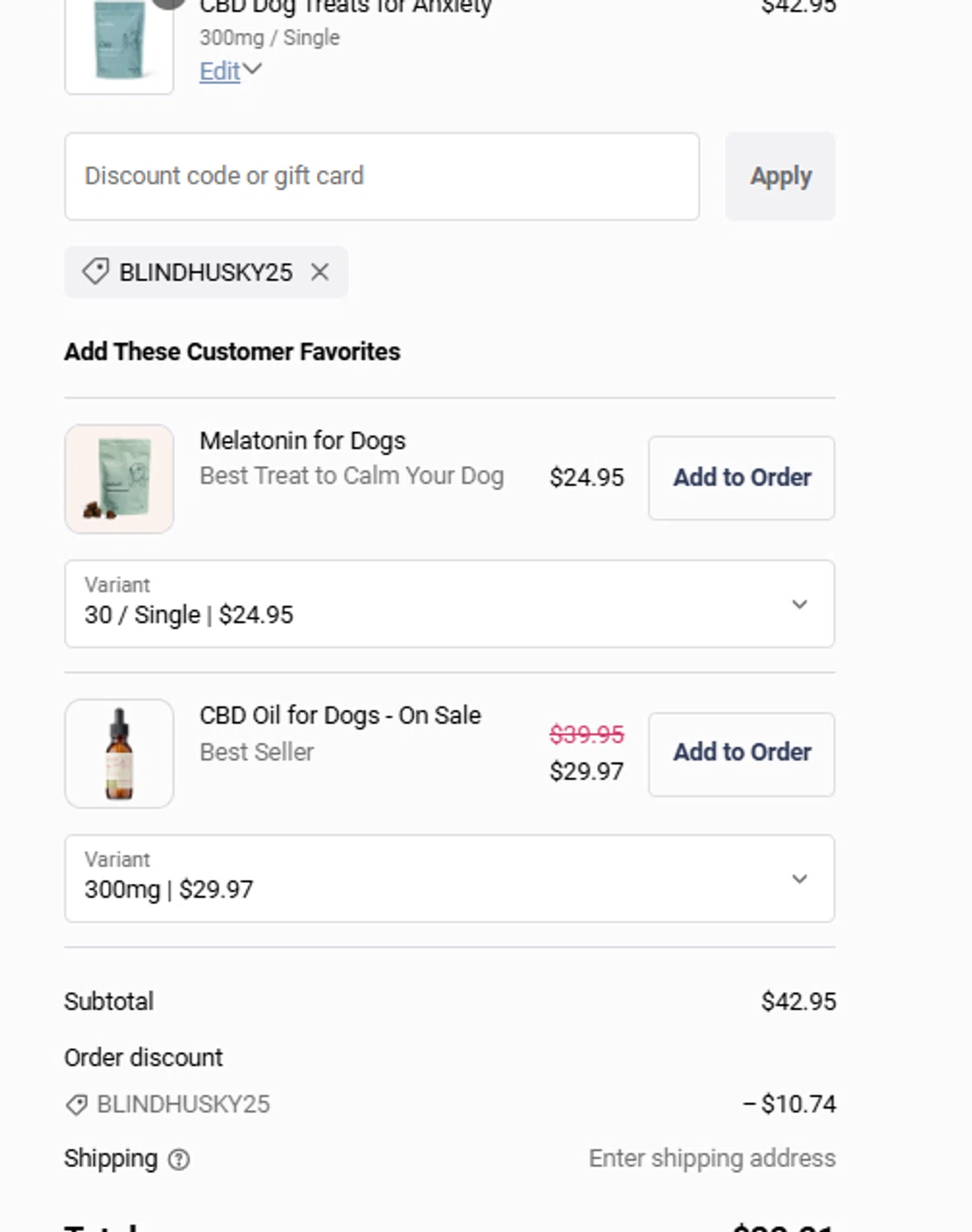Click the Edit link under CBD Dog Treats
This screenshot has width=972, height=1232.
point(219,71)
